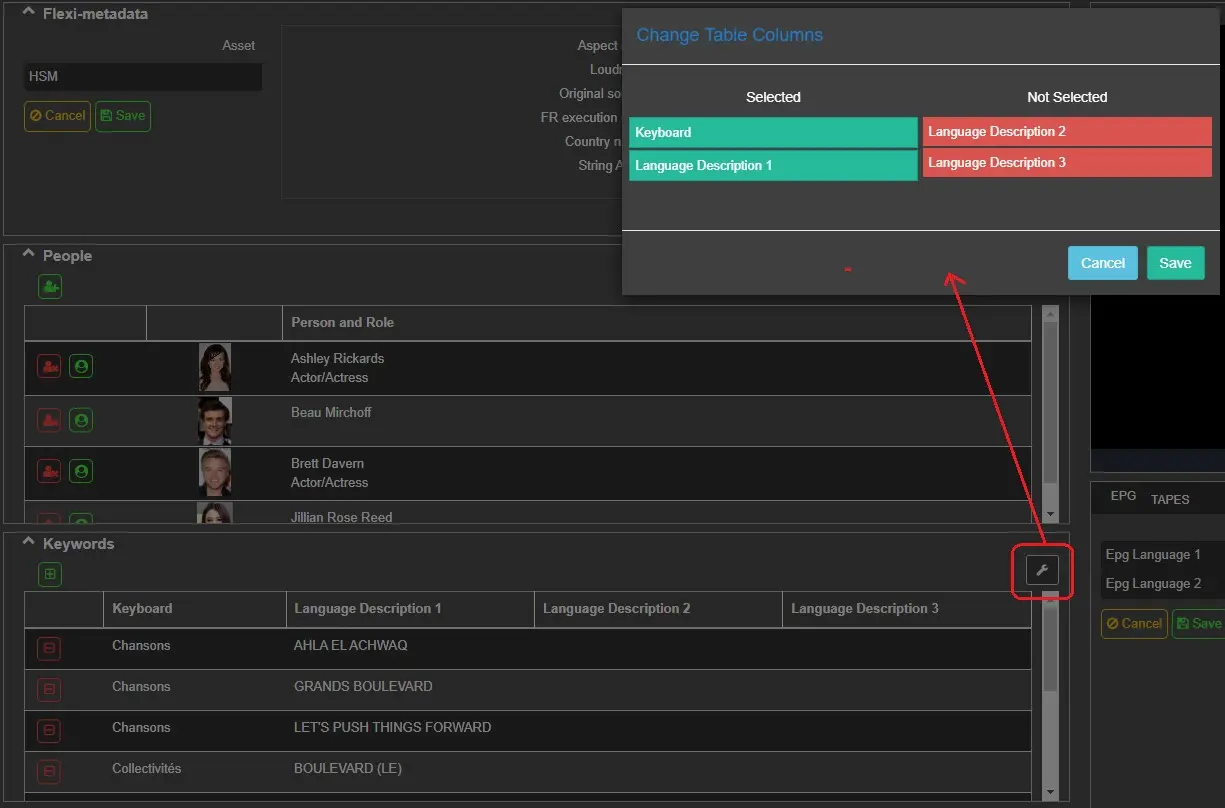Click the green add keyword icon
The width and height of the screenshot is (1225, 808).
[x=50, y=574]
